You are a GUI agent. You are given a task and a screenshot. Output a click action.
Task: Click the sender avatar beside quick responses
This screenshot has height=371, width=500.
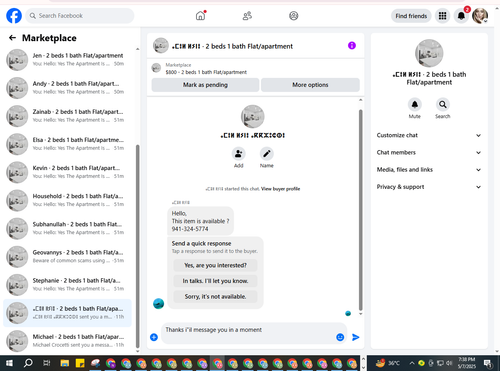pyautogui.click(x=158, y=303)
